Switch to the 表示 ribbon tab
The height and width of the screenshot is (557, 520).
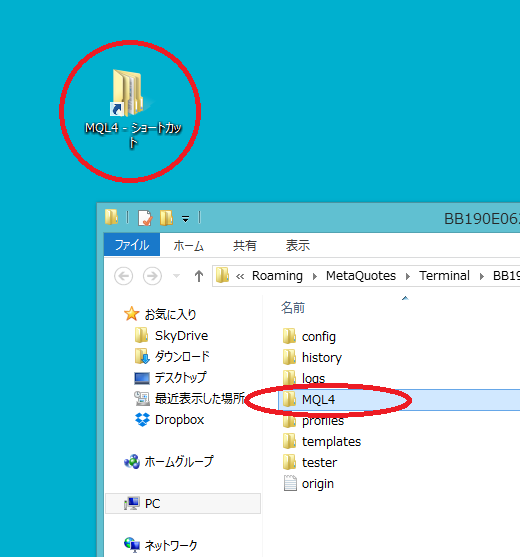[x=298, y=245]
